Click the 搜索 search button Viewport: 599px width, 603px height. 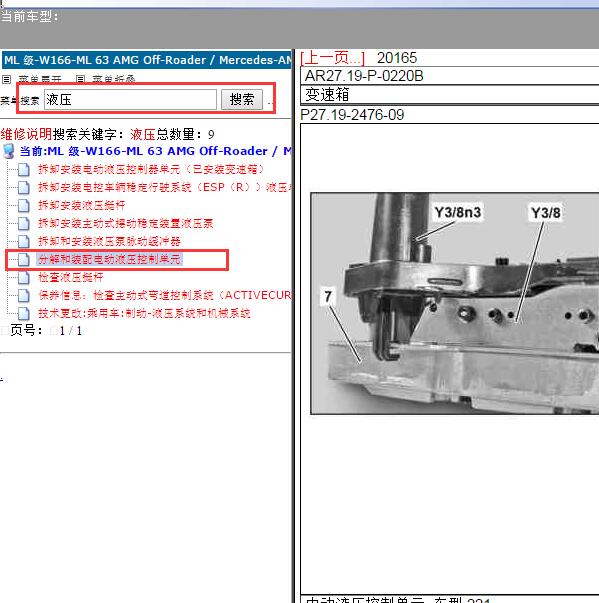(x=242, y=100)
